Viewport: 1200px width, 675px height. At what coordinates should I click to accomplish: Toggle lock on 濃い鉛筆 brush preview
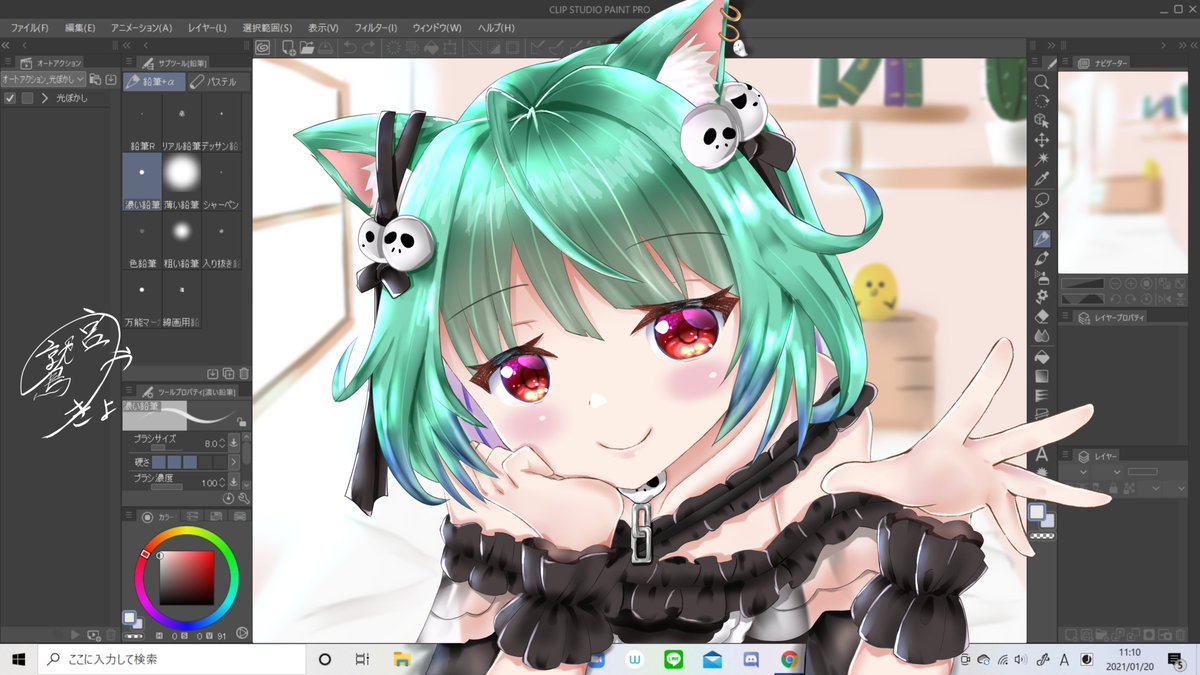pos(241,423)
